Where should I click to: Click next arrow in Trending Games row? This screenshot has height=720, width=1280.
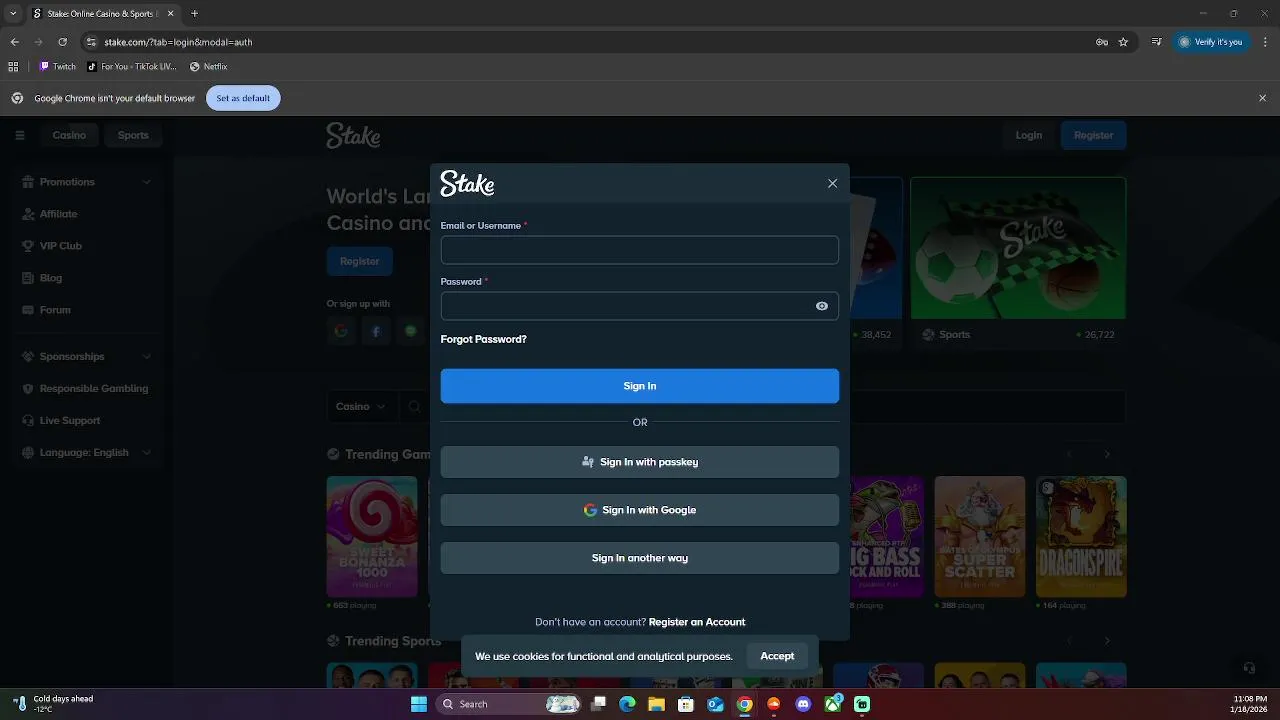1107,454
